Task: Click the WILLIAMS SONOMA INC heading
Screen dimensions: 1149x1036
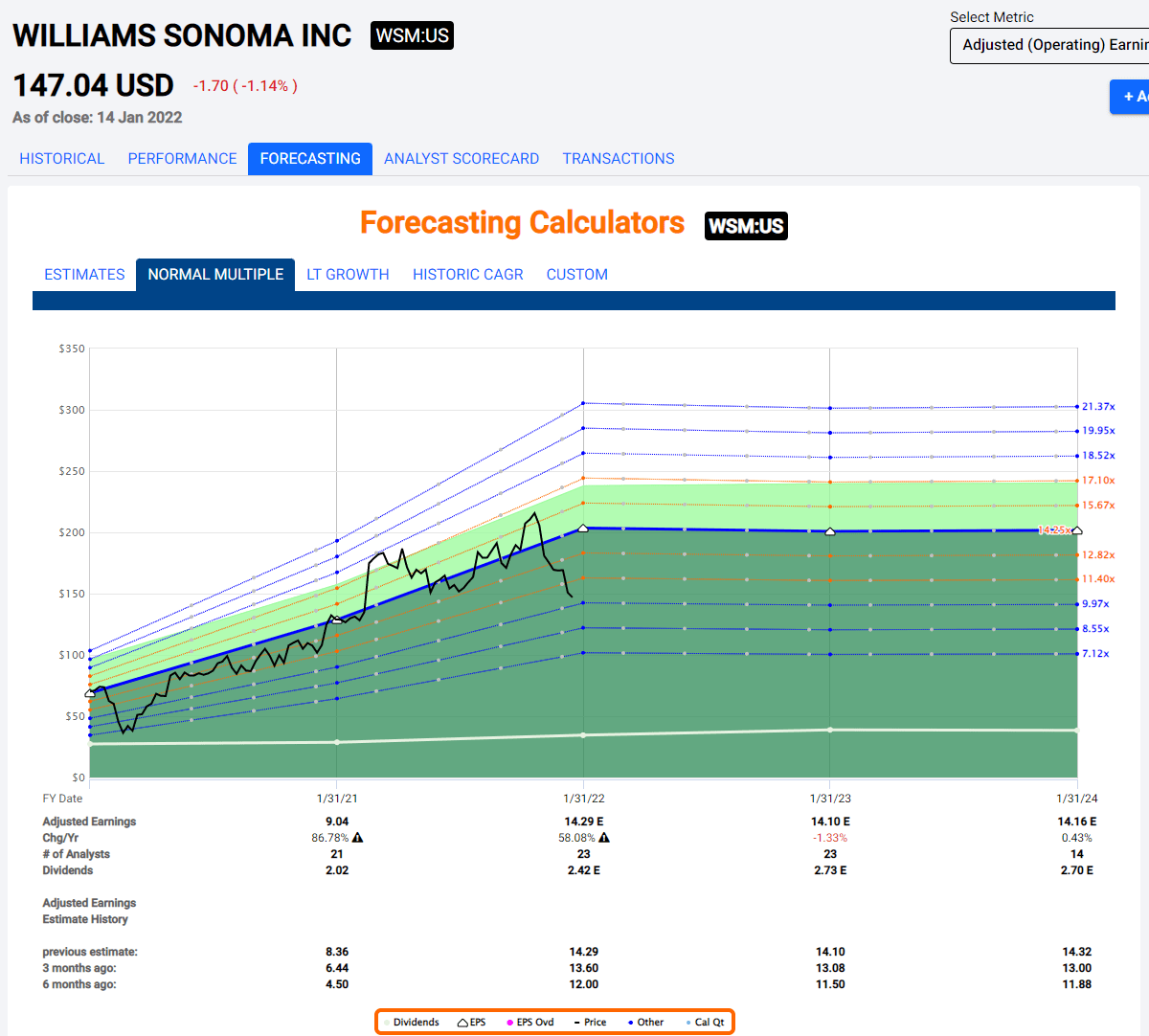Action: [x=182, y=35]
